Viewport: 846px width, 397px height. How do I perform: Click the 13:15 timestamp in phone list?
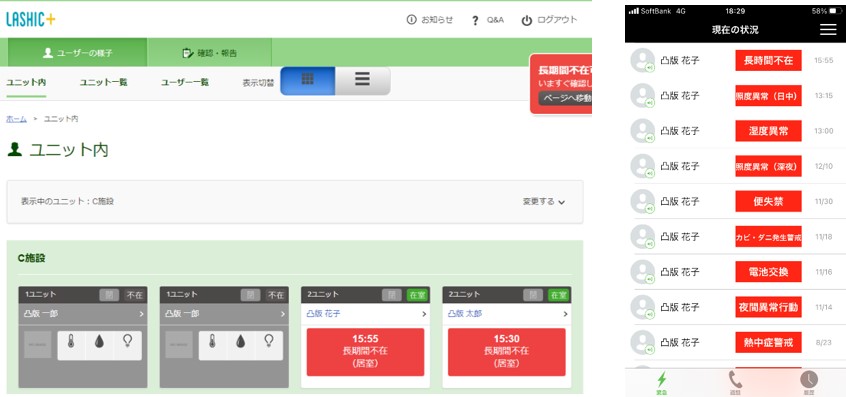coord(824,95)
